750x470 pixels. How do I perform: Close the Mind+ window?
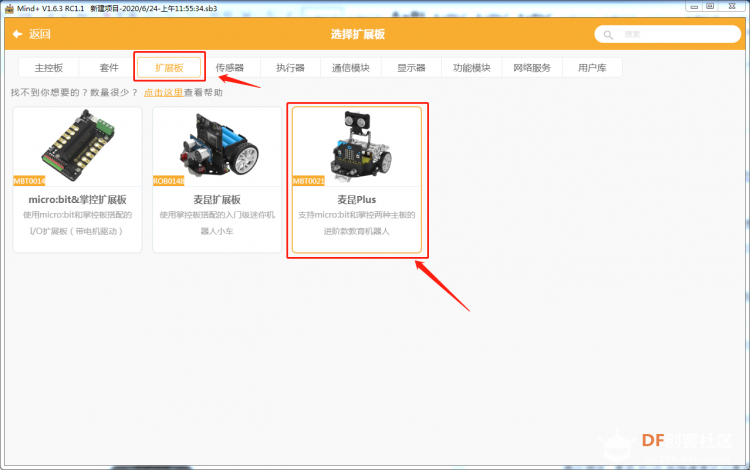pyautogui.click(x=732, y=6)
